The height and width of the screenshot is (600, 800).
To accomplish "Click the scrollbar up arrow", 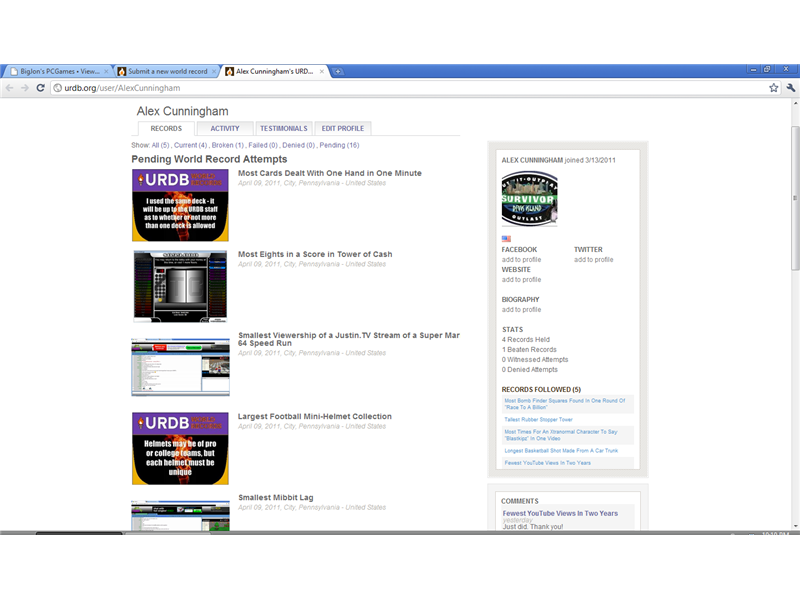I will coord(795,104).
